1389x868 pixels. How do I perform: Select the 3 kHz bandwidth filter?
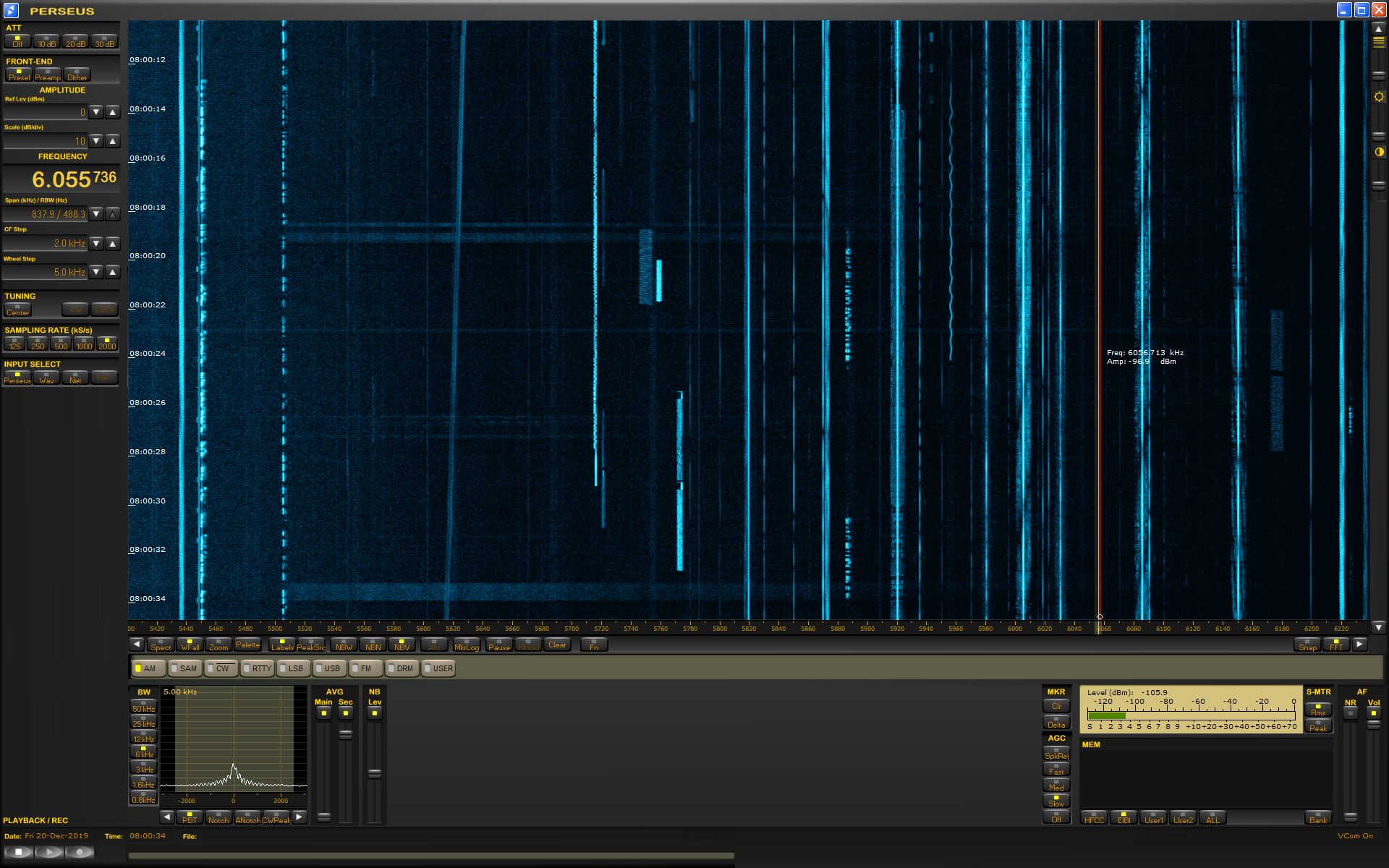pyautogui.click(x=144, y=767)
